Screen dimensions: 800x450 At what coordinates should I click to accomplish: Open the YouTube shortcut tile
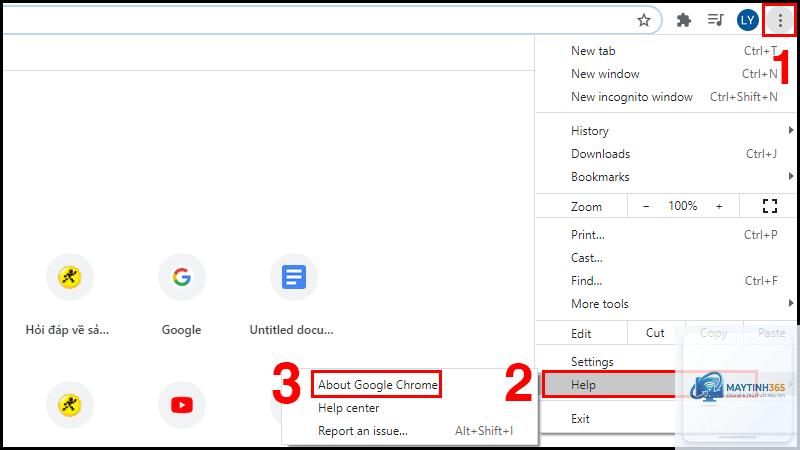pyautogui.click(x=182, y=405)
